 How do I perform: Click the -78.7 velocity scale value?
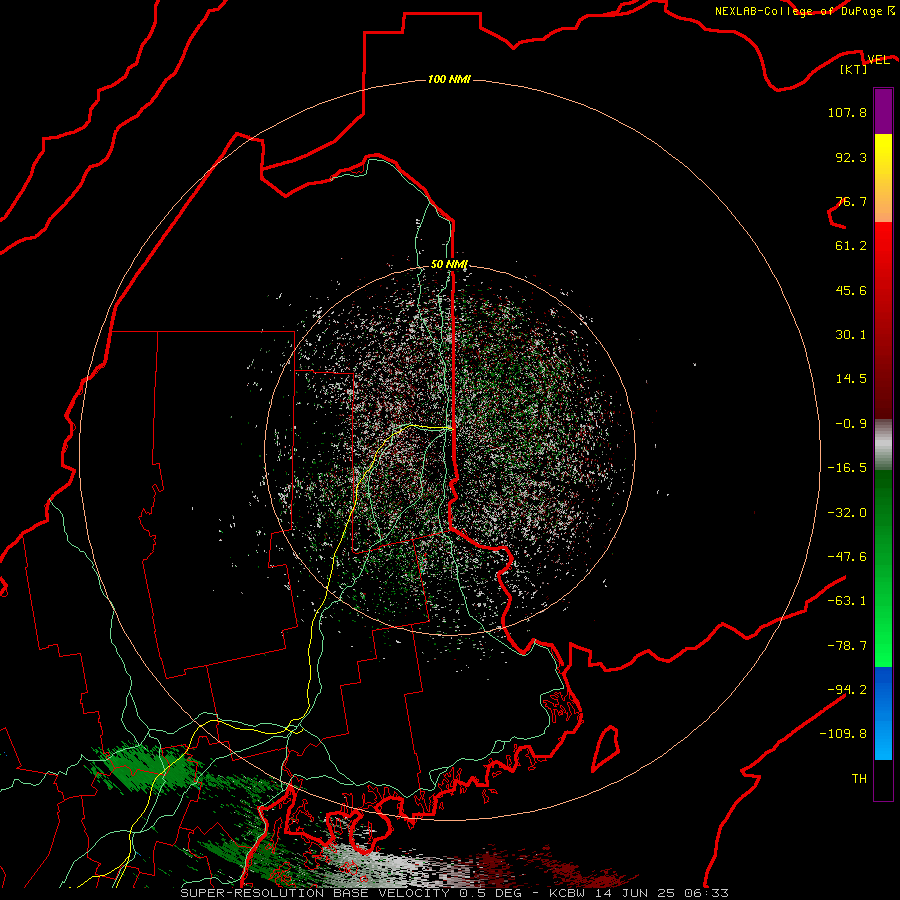tap(847, 646)
